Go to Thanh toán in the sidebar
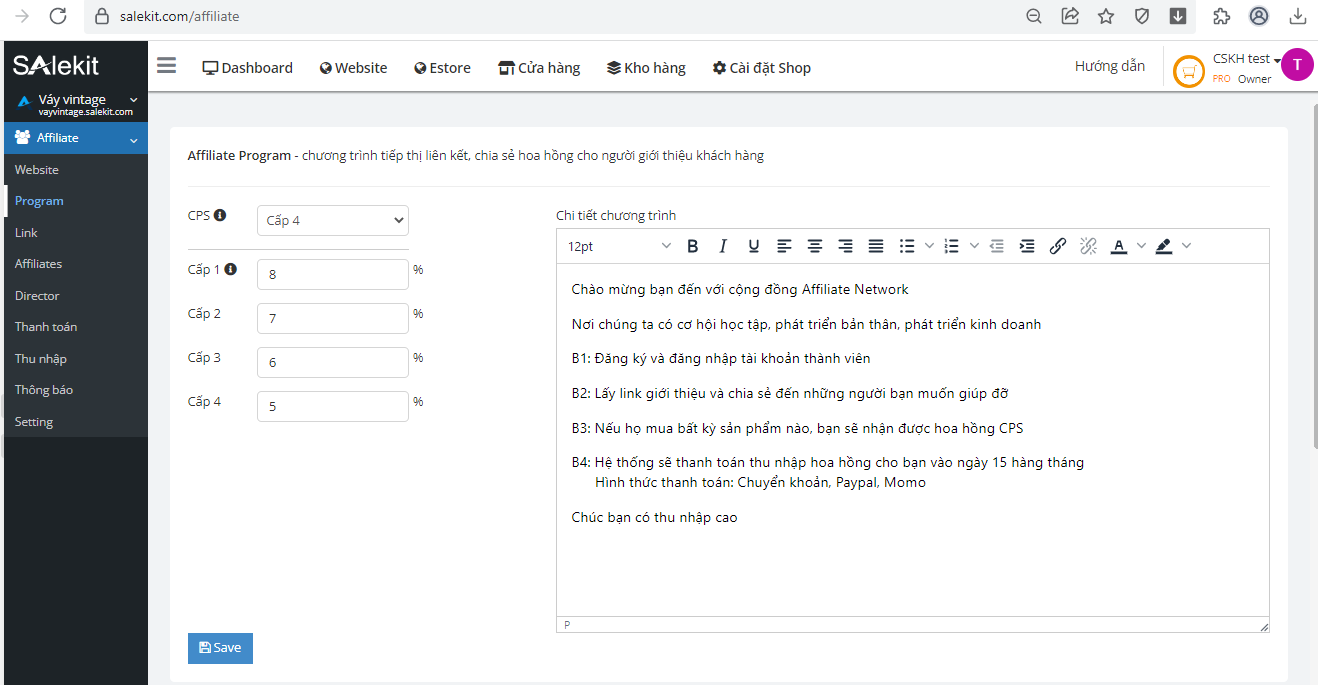This screenshot has height=685, width=1318. [46, 327]
